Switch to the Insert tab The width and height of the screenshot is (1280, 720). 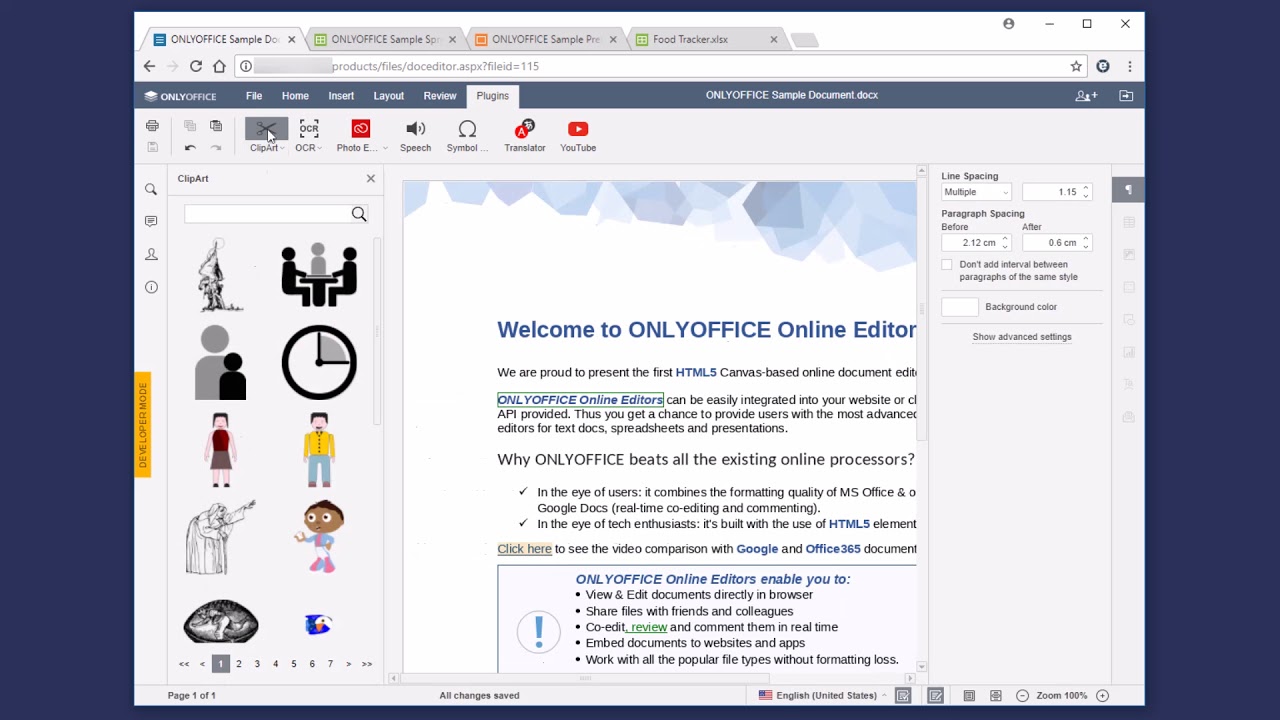(341, 96)
